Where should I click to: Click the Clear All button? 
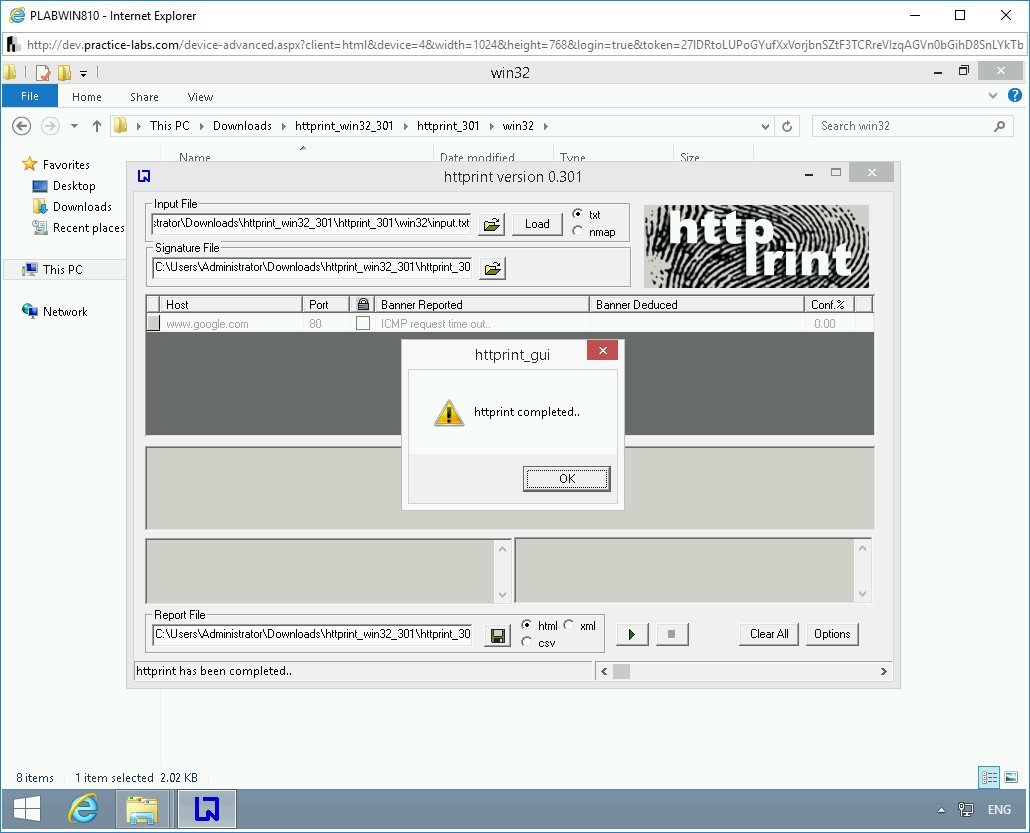click(769, 634)
